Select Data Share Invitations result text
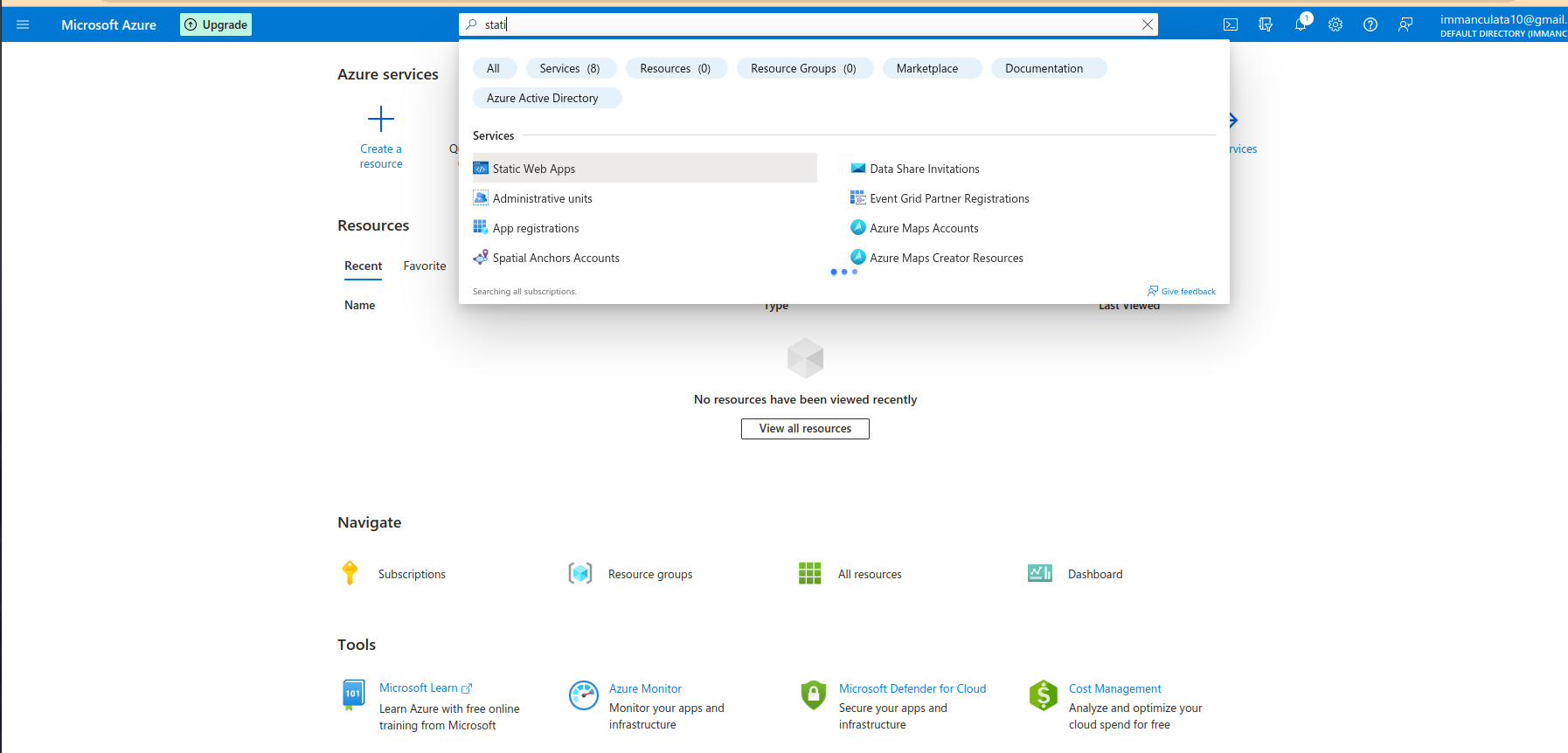This screenshot has height=753, width=1568. (925, 169)
